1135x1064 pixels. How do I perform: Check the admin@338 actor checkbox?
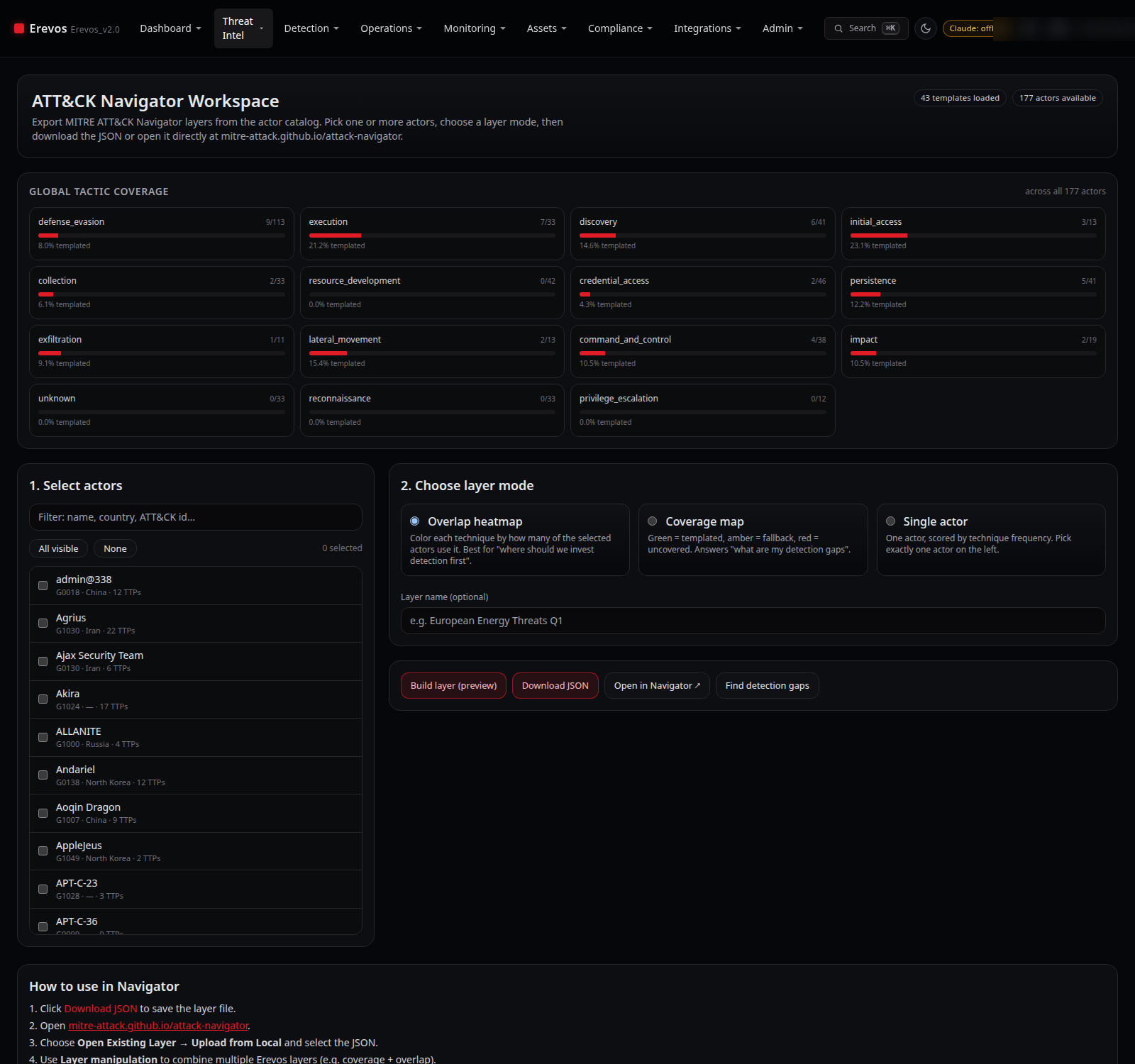[x=43, y=585]
